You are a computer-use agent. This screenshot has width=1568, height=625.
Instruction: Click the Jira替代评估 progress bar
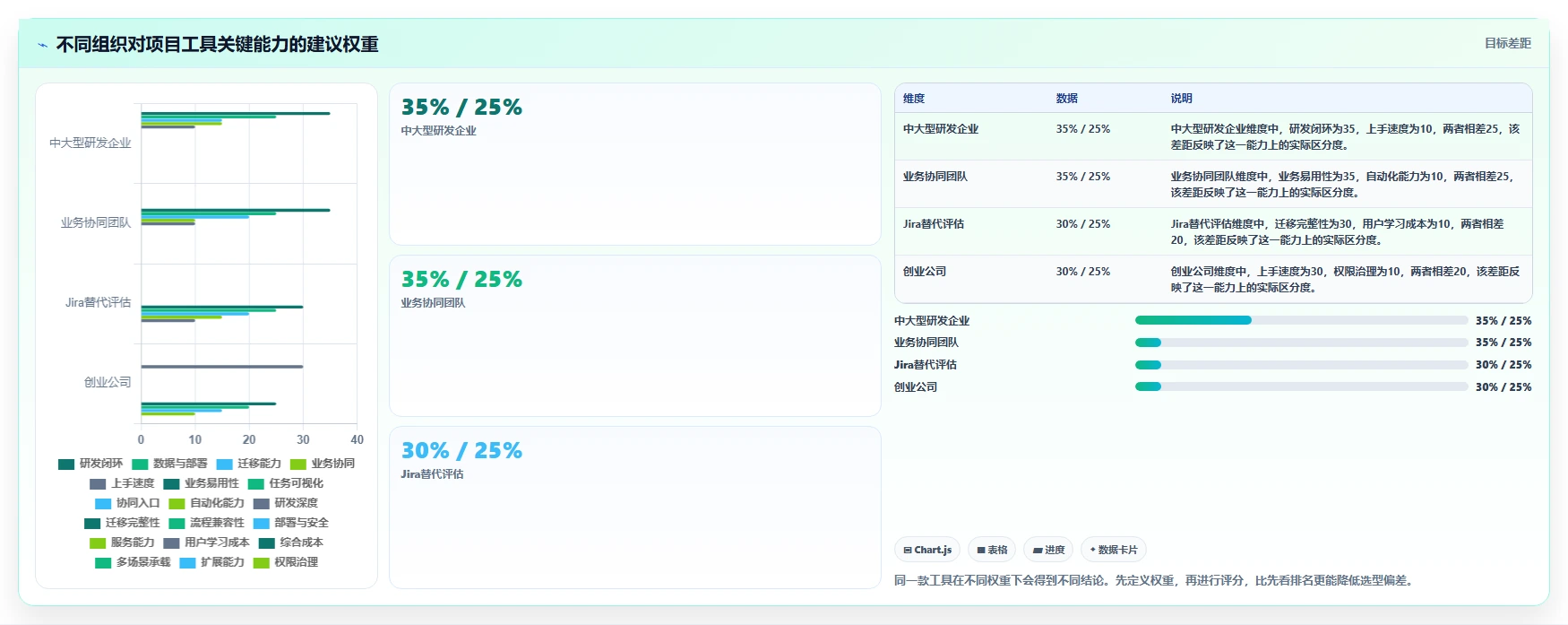(1301, 365)
